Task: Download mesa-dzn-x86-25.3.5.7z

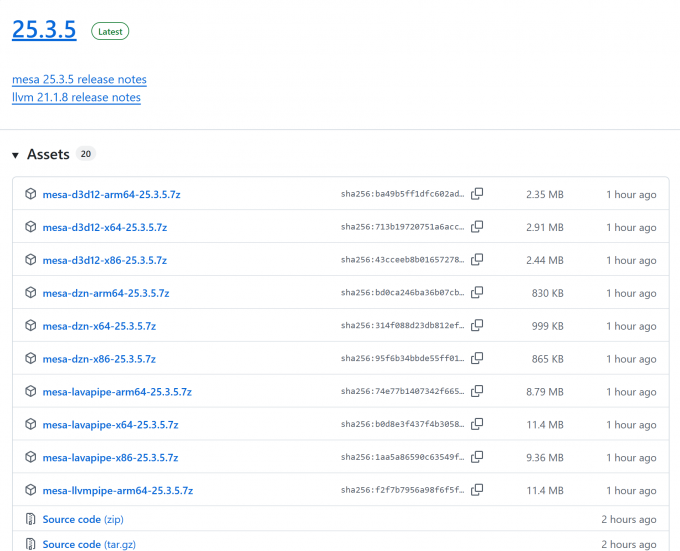Action: coord(99,359)
